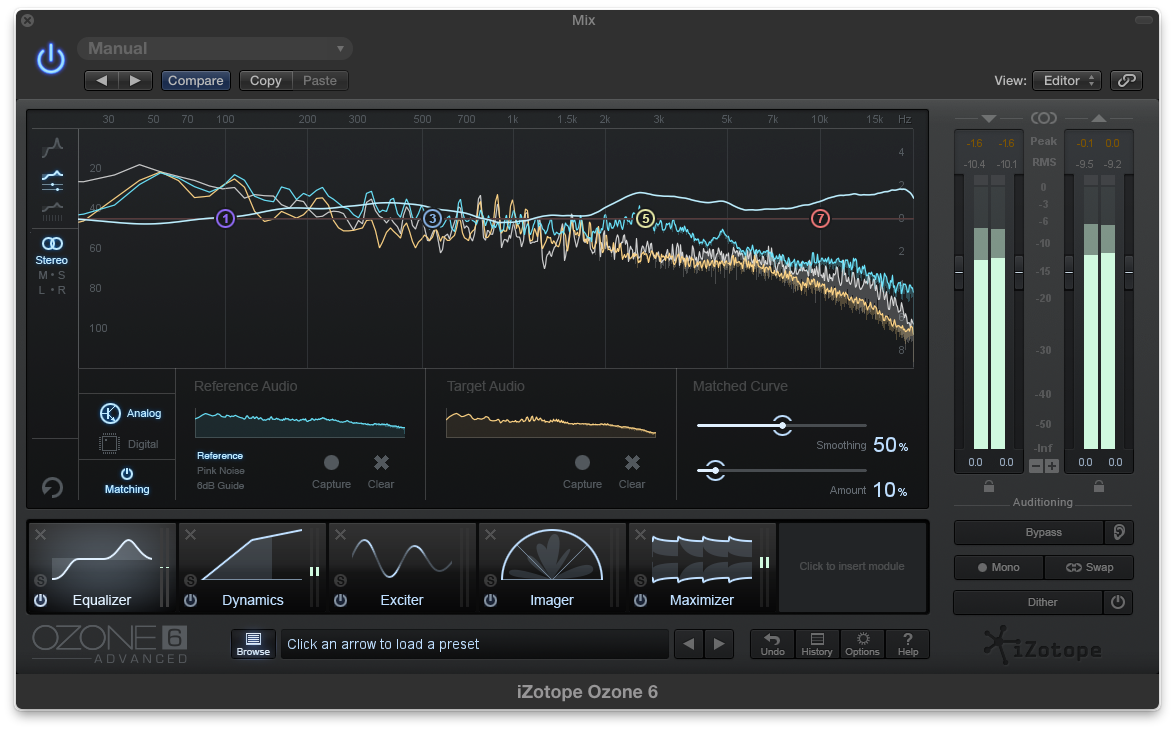Remove the Equalizer module with X

pyautogui.click(x=40, y=535)
